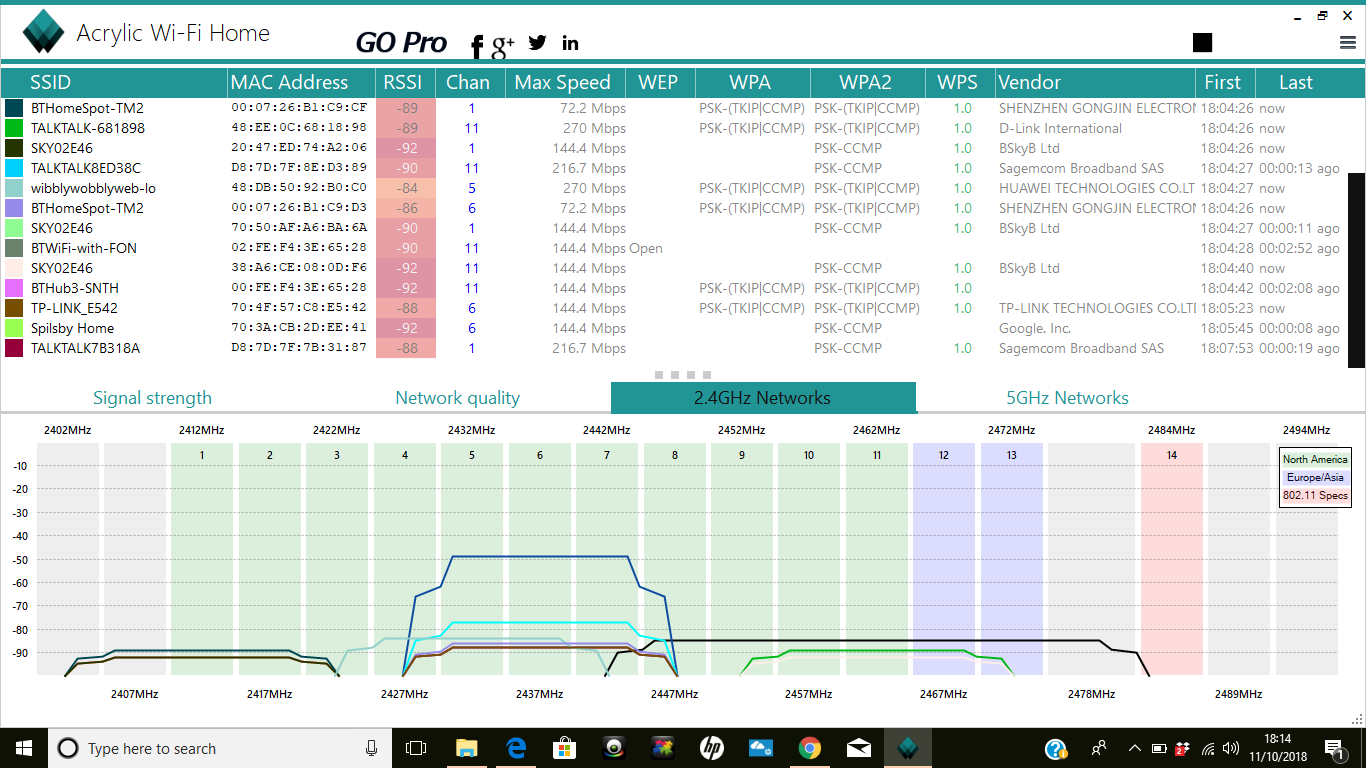The height and width of the screenshot is (768, 1366).
Task: Click the Twitter bird icon
Action: click(x=538, y=42)
